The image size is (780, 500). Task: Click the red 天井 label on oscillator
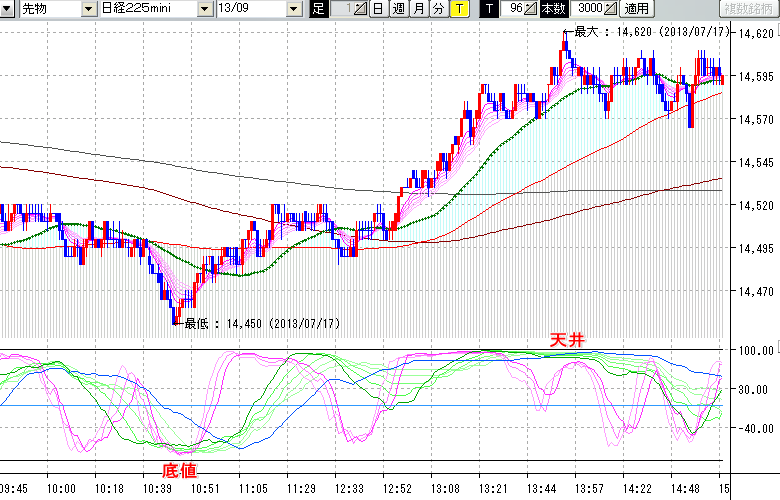pos(566,340)
